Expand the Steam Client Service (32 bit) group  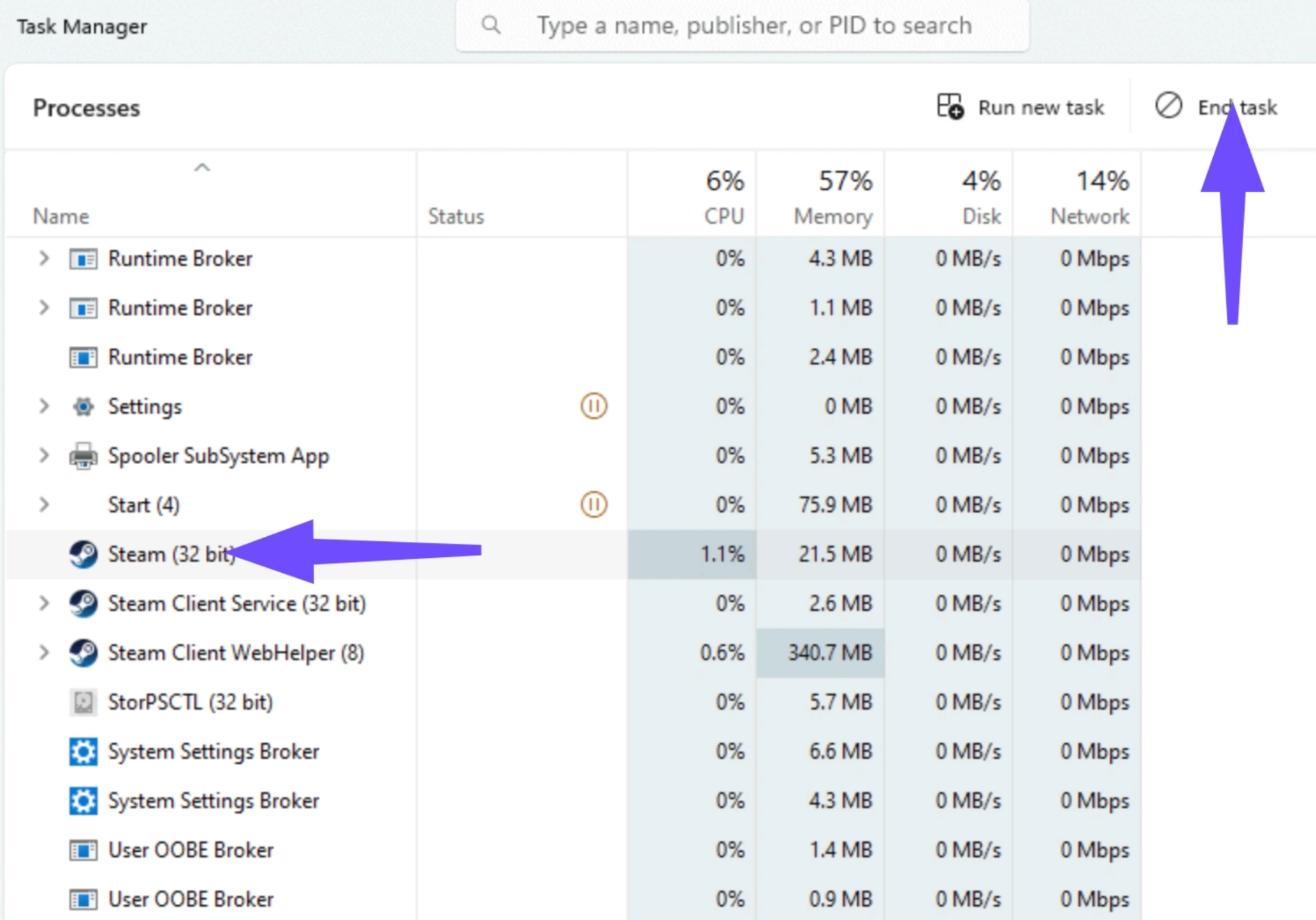pos(44,604)
